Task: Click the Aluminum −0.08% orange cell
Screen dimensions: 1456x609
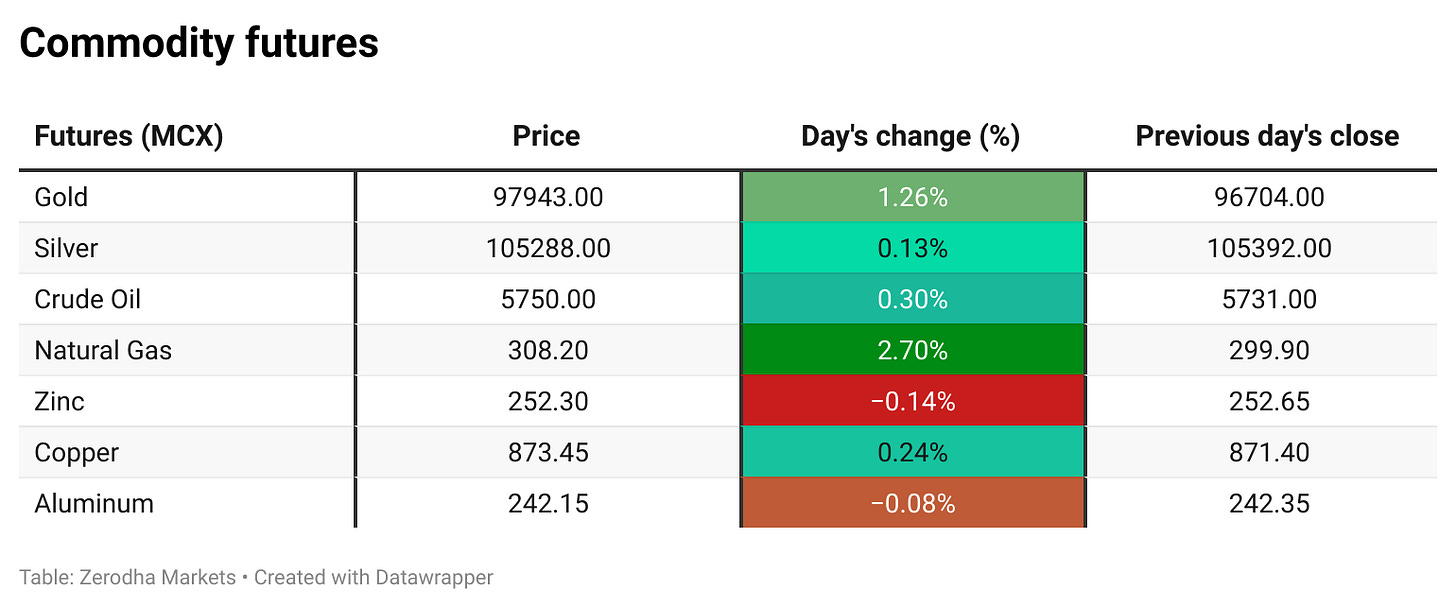Action: 912,503
